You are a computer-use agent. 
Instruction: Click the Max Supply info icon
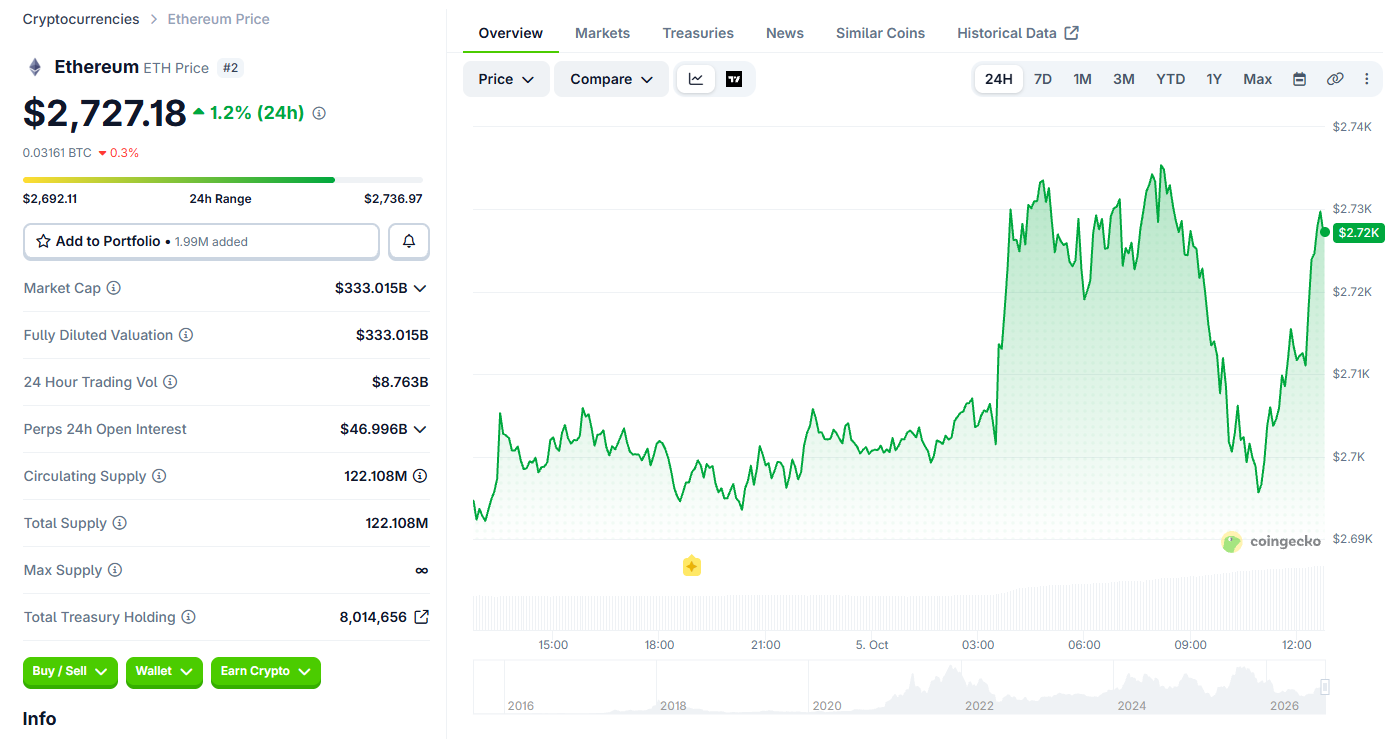(115, 570)
